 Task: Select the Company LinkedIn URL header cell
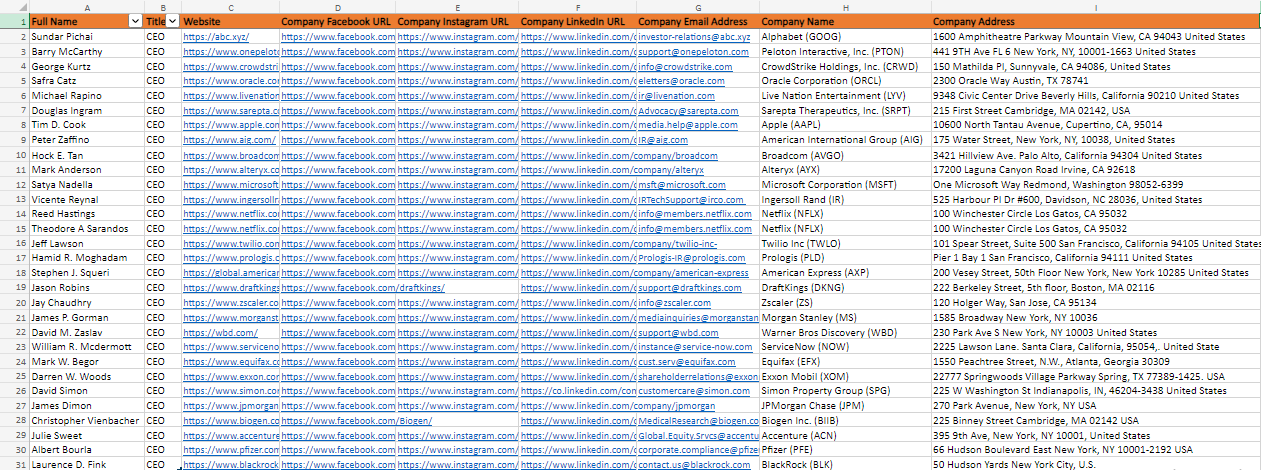(577, 21)
